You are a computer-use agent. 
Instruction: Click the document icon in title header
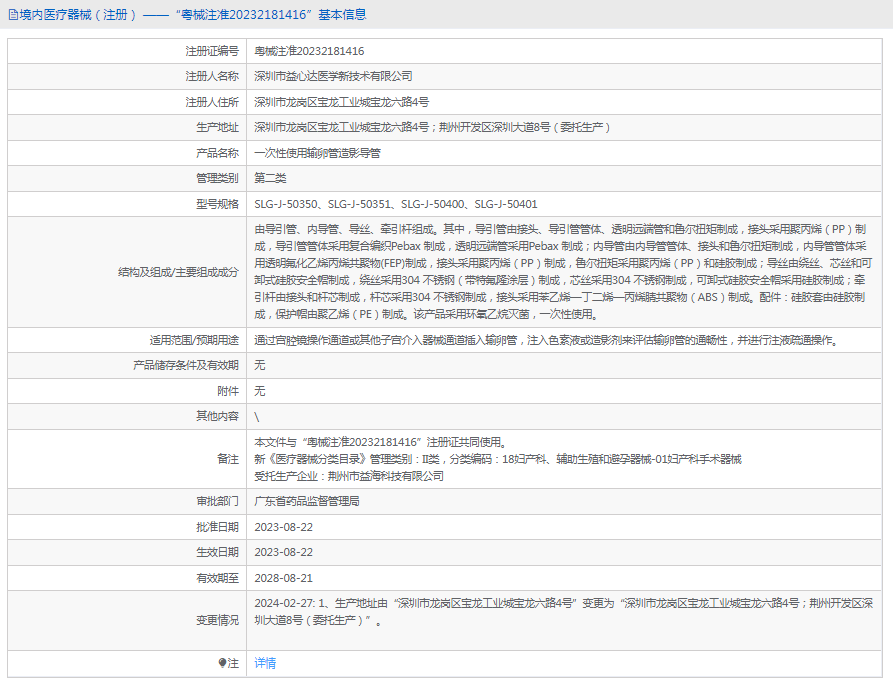click(13, 15)
